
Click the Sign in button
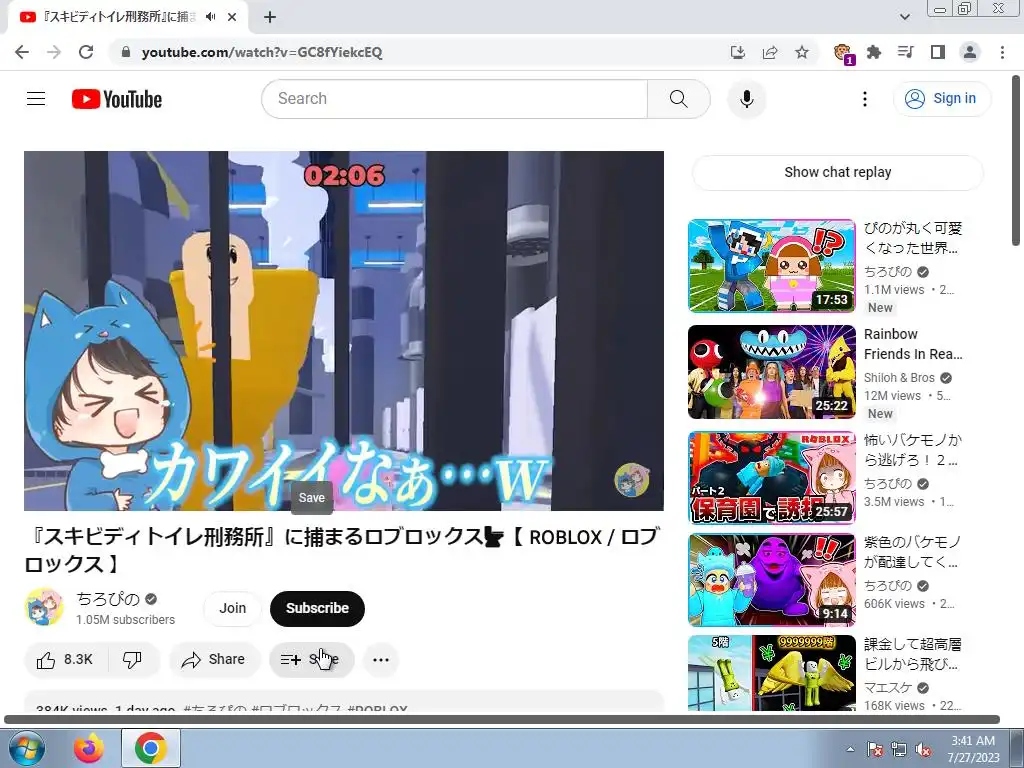942,99
